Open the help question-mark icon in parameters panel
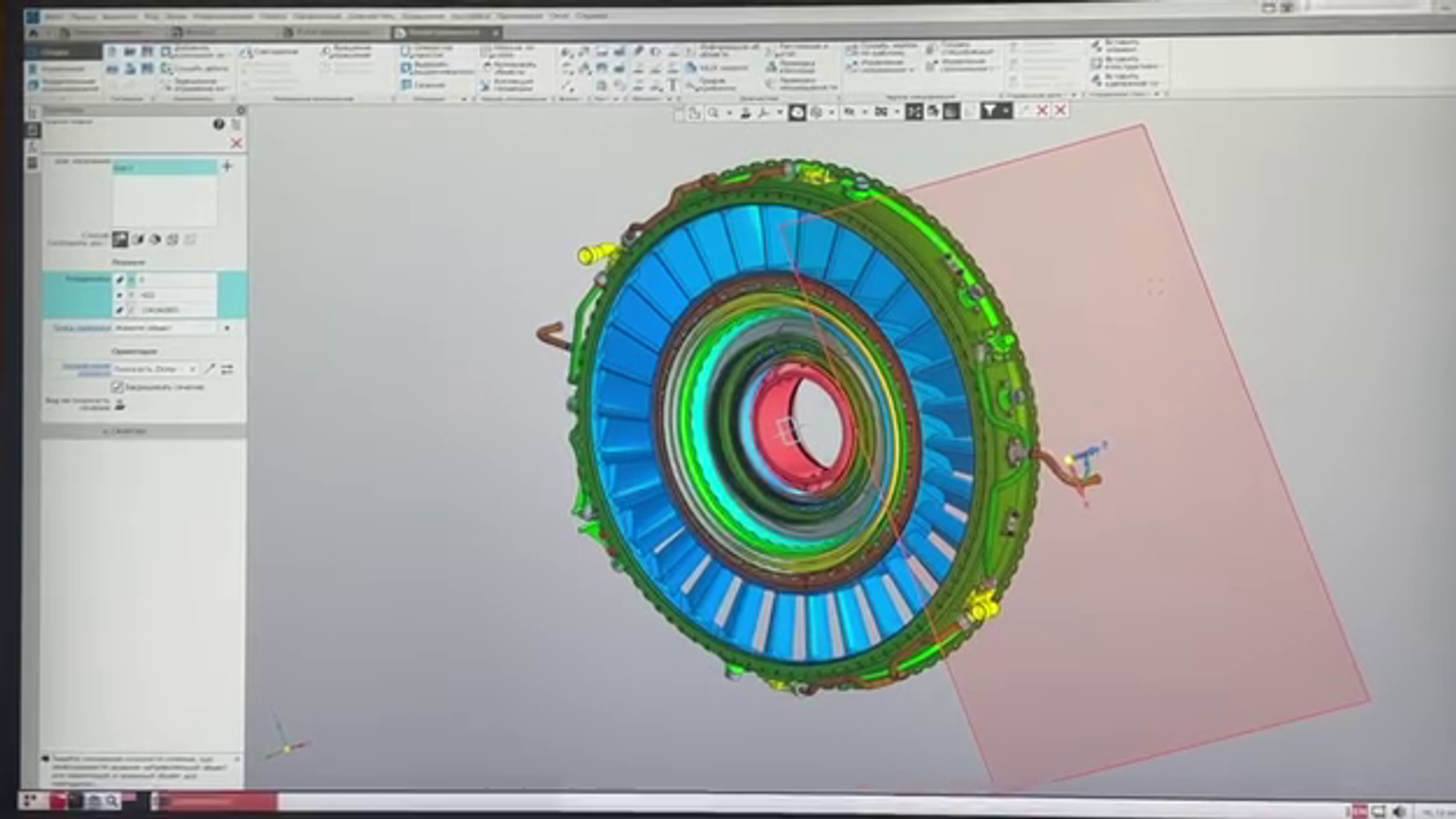Image resolution: width=1456 pixels, height=819 pixels. click(x=218, y=124)
